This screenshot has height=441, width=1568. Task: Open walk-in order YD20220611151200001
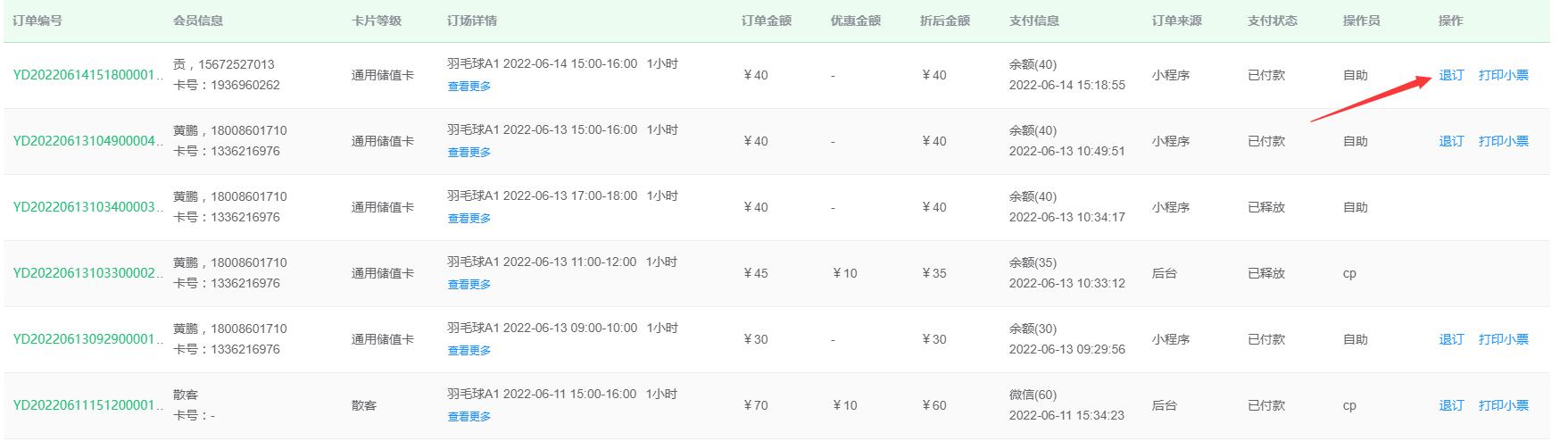[x=87, y=406]
